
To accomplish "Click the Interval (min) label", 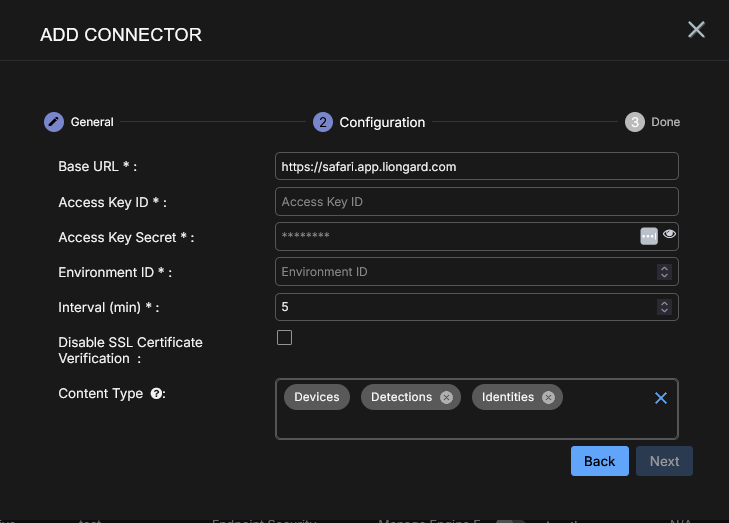I will pyautogui.click(x=109, y=307).
